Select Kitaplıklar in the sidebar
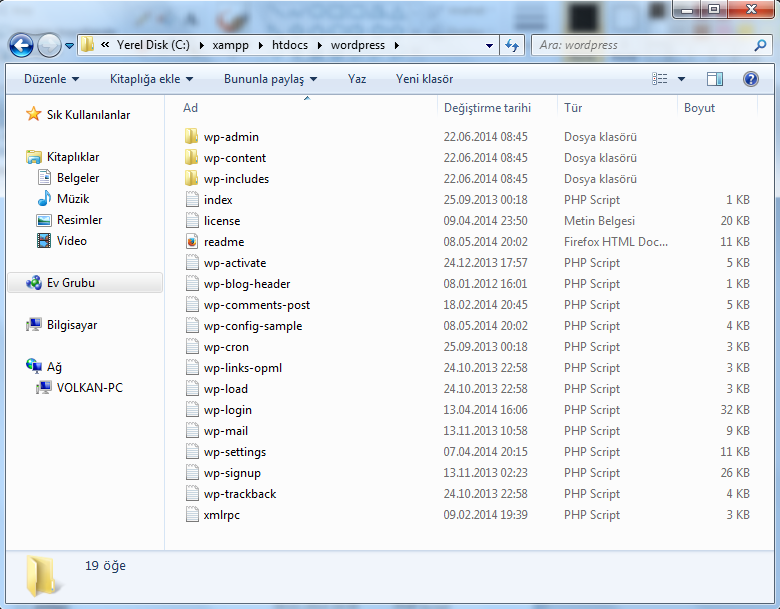This screenshot has width=780, height=609. coord(73,157)
